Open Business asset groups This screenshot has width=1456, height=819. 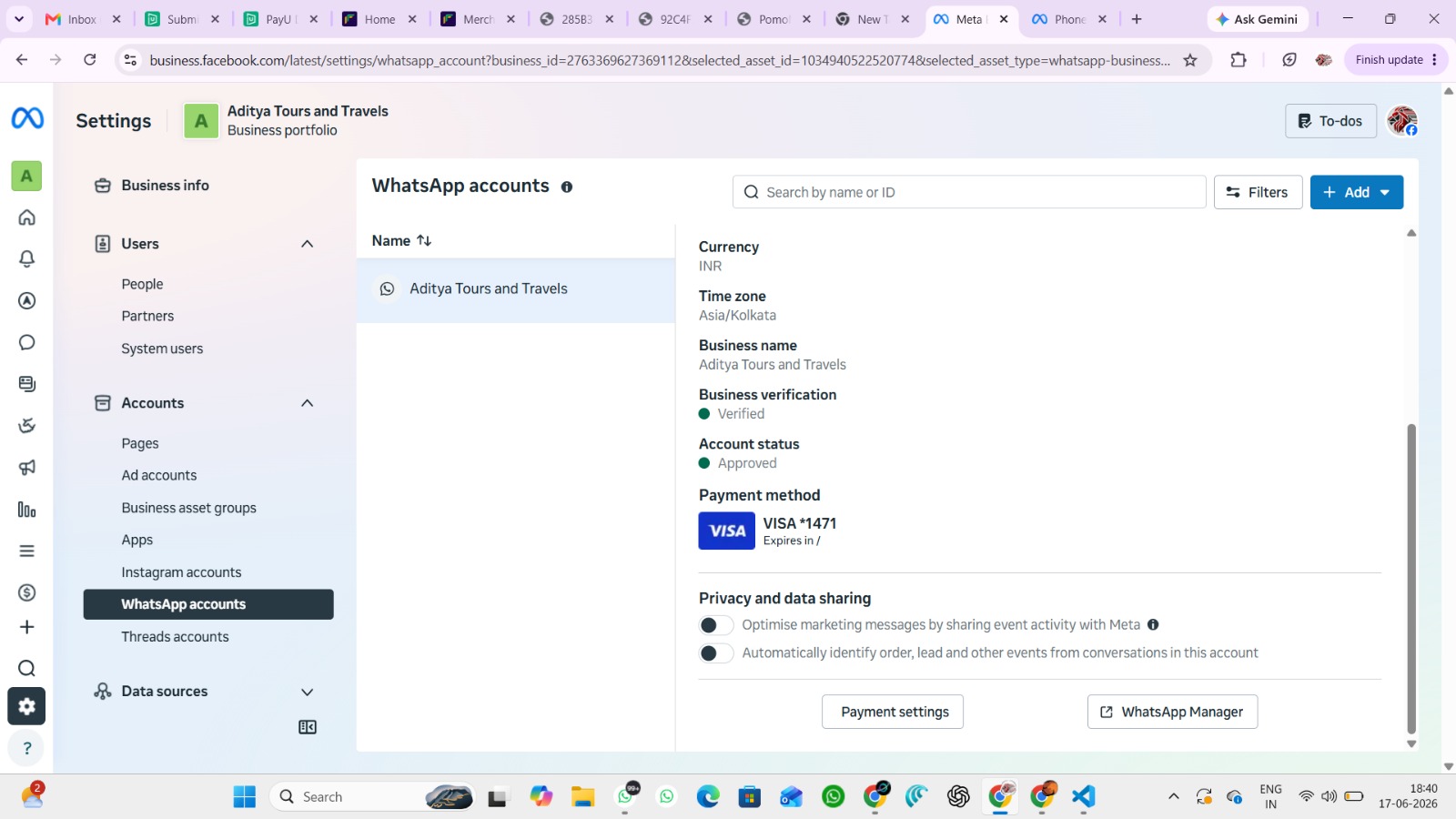189,508
